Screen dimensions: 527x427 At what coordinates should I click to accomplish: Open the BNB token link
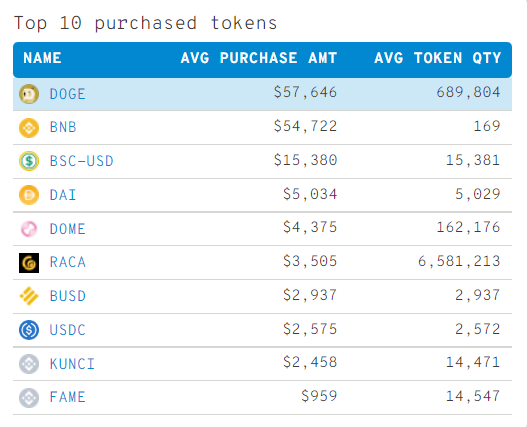coord(63,127)
